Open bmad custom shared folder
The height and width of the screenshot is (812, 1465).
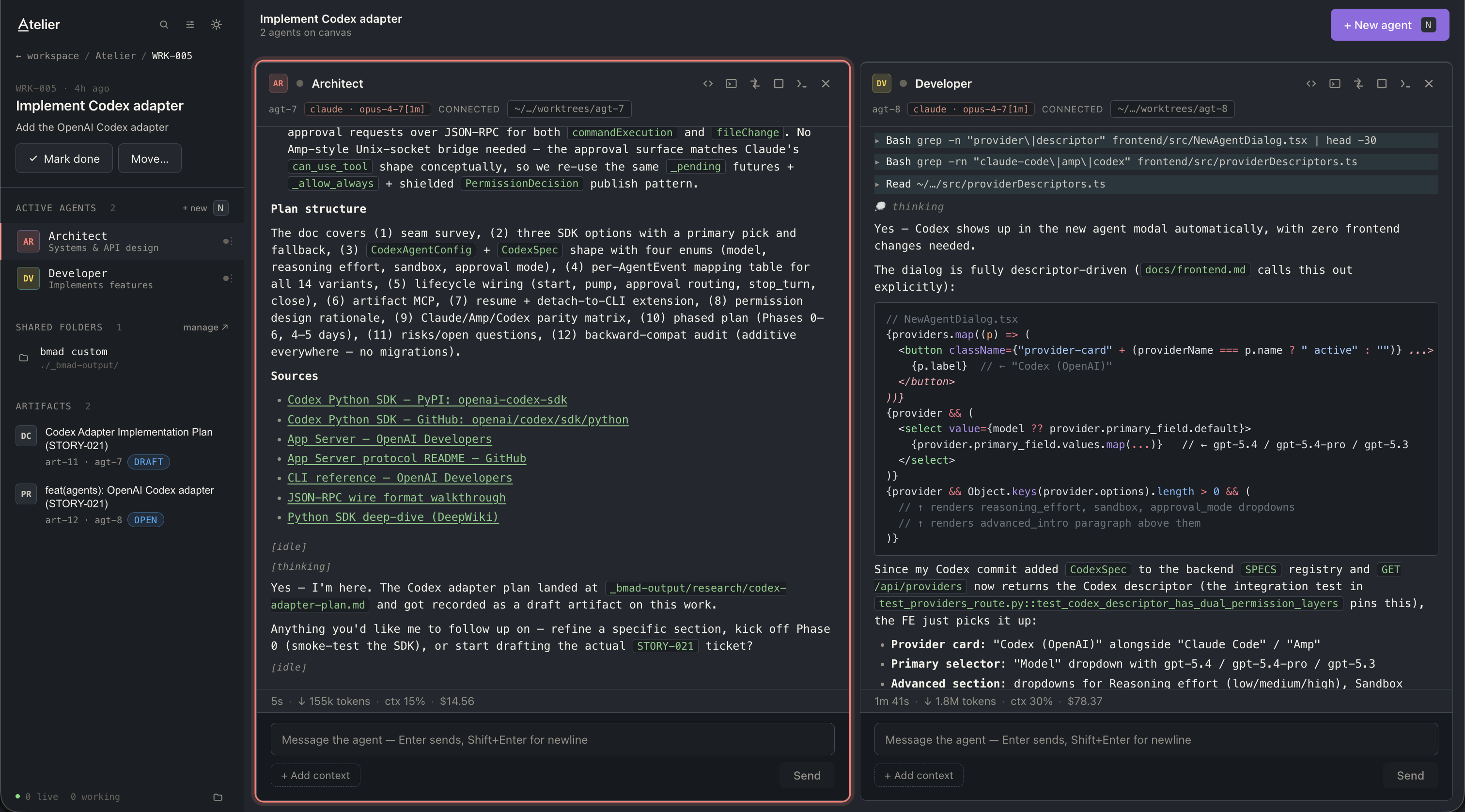[x=122, y=358]
